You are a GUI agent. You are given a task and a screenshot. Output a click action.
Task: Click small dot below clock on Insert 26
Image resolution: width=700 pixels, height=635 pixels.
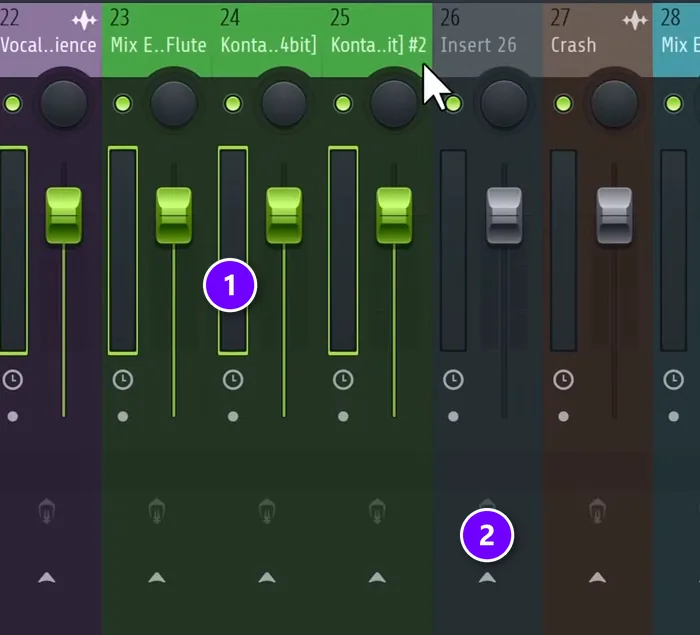453,417
